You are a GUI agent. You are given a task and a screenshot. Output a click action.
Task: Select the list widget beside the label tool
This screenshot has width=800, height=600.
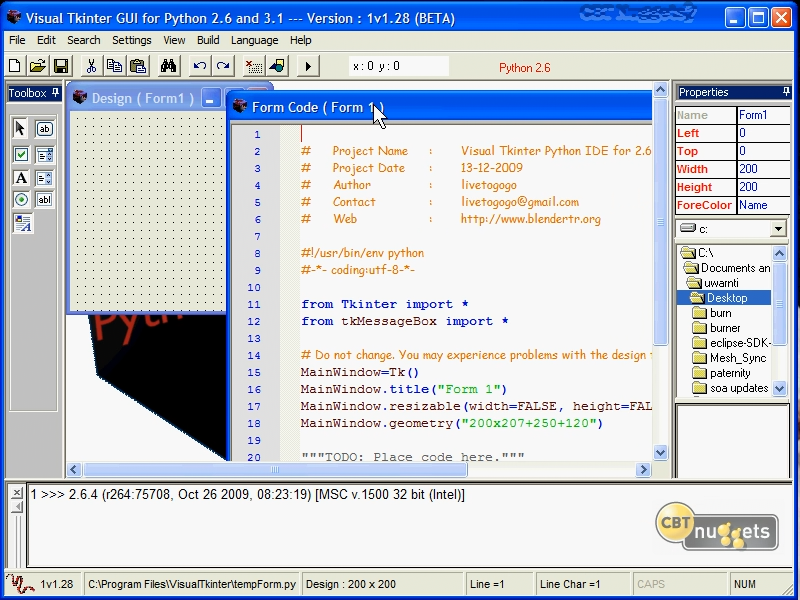(44, 178)
